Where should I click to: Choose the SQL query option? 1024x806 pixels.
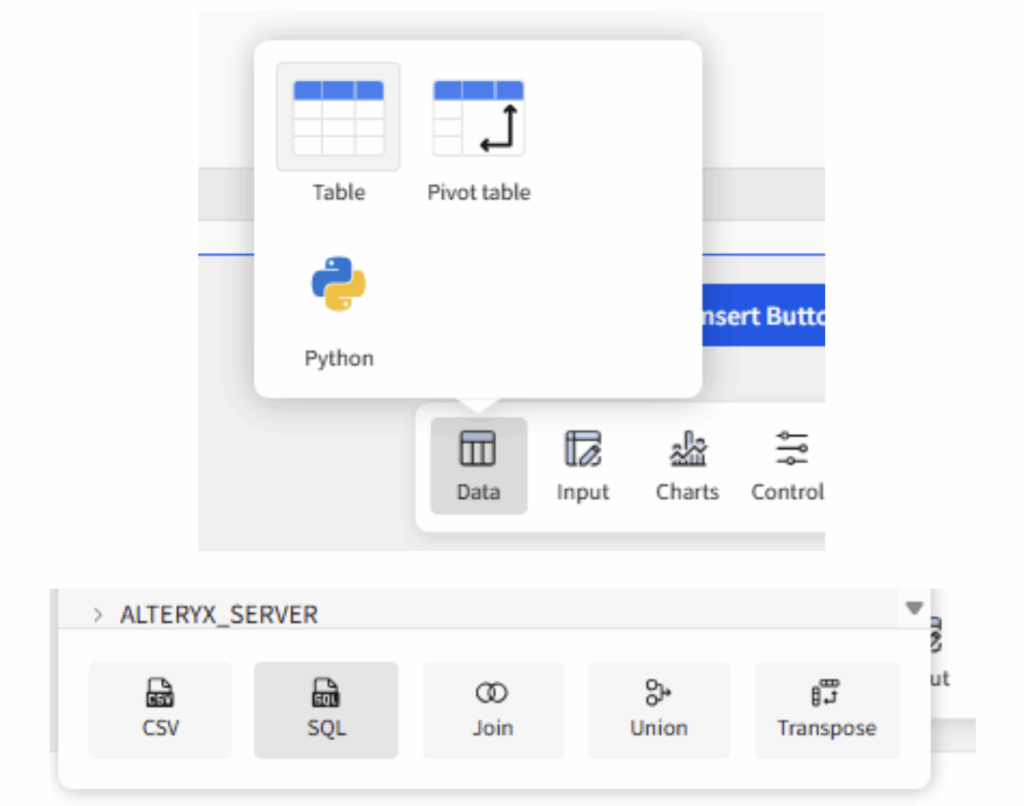(x=326, y=710)
